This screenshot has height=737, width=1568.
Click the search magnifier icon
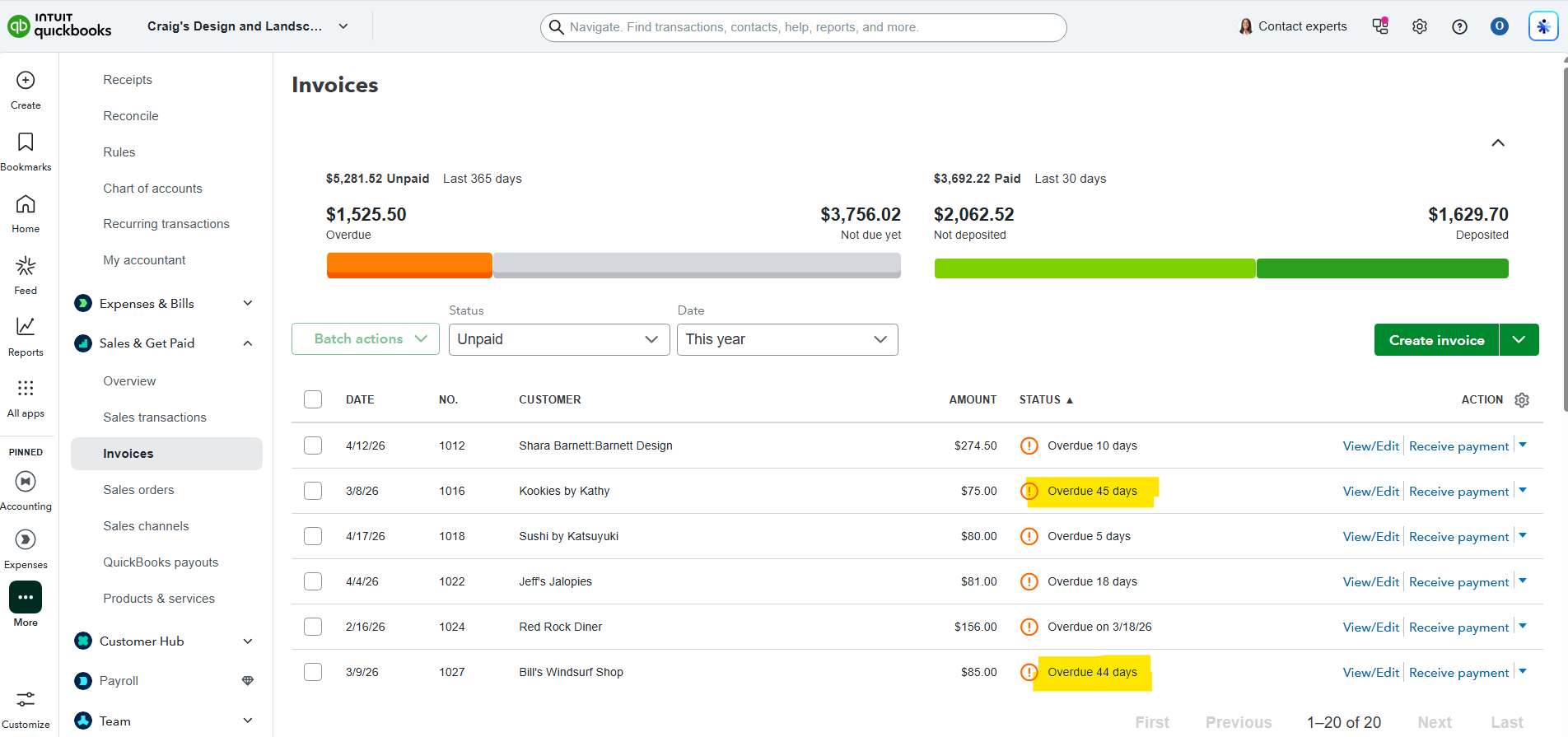click(x=557, y=27)
